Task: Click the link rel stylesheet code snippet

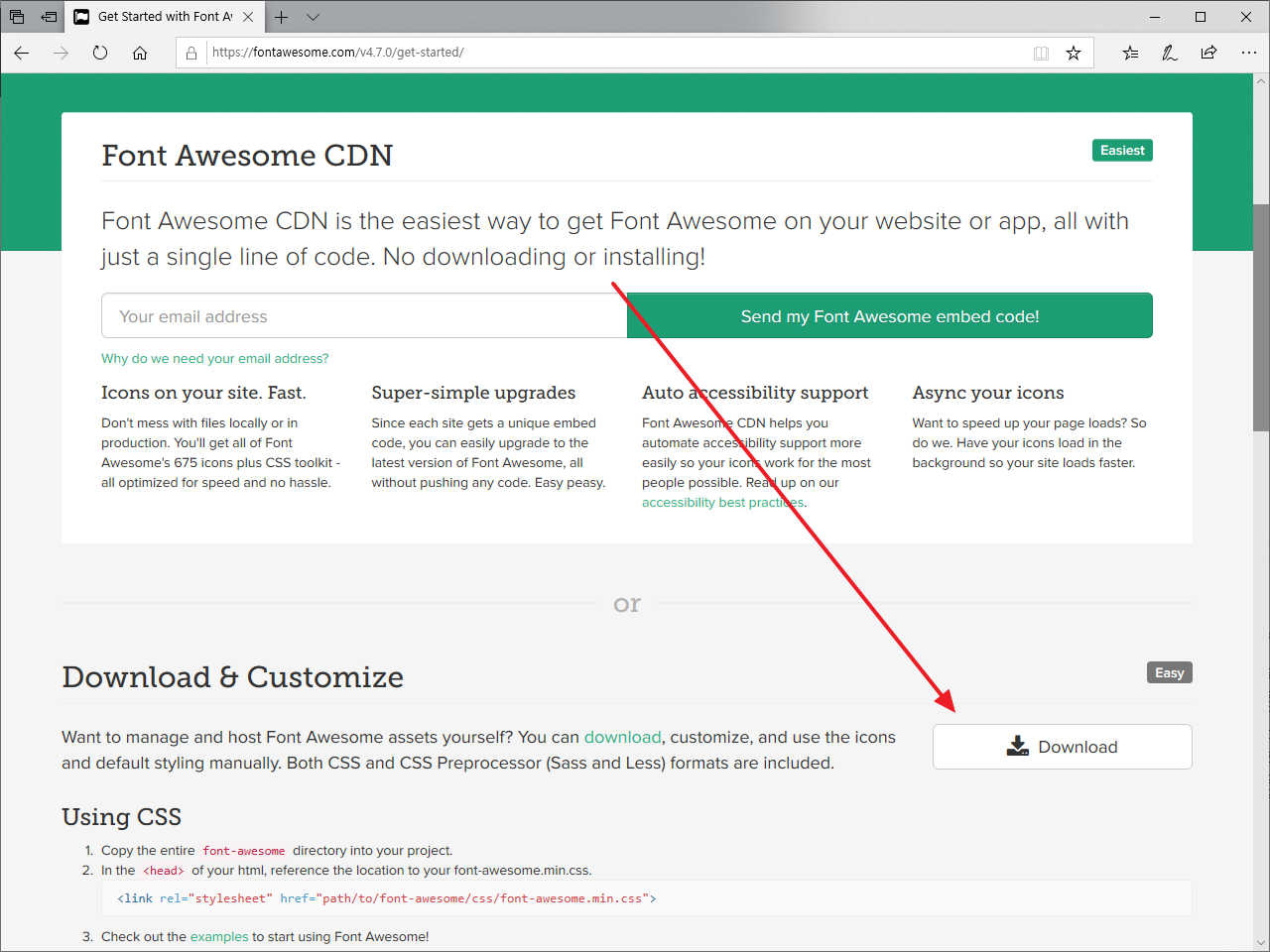Action: point(386,898)
